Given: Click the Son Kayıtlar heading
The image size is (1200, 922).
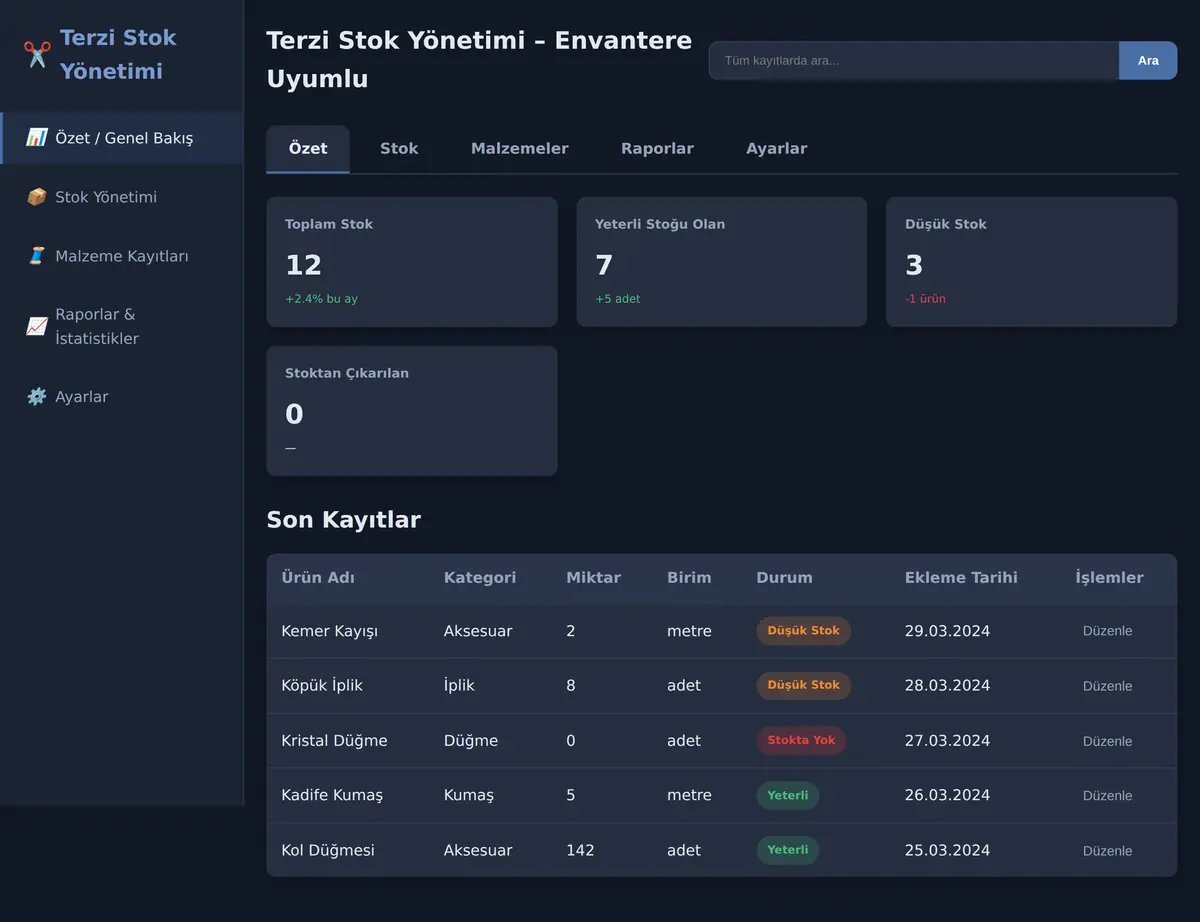Looking at the screenshot, I should [343, 520].
